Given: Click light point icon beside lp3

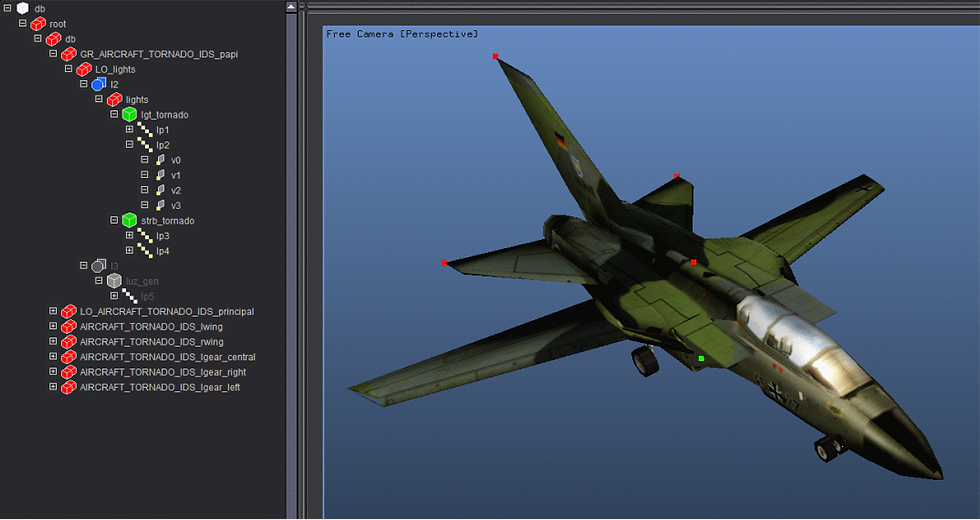Looking at the screenshot, I should (144, 236).
